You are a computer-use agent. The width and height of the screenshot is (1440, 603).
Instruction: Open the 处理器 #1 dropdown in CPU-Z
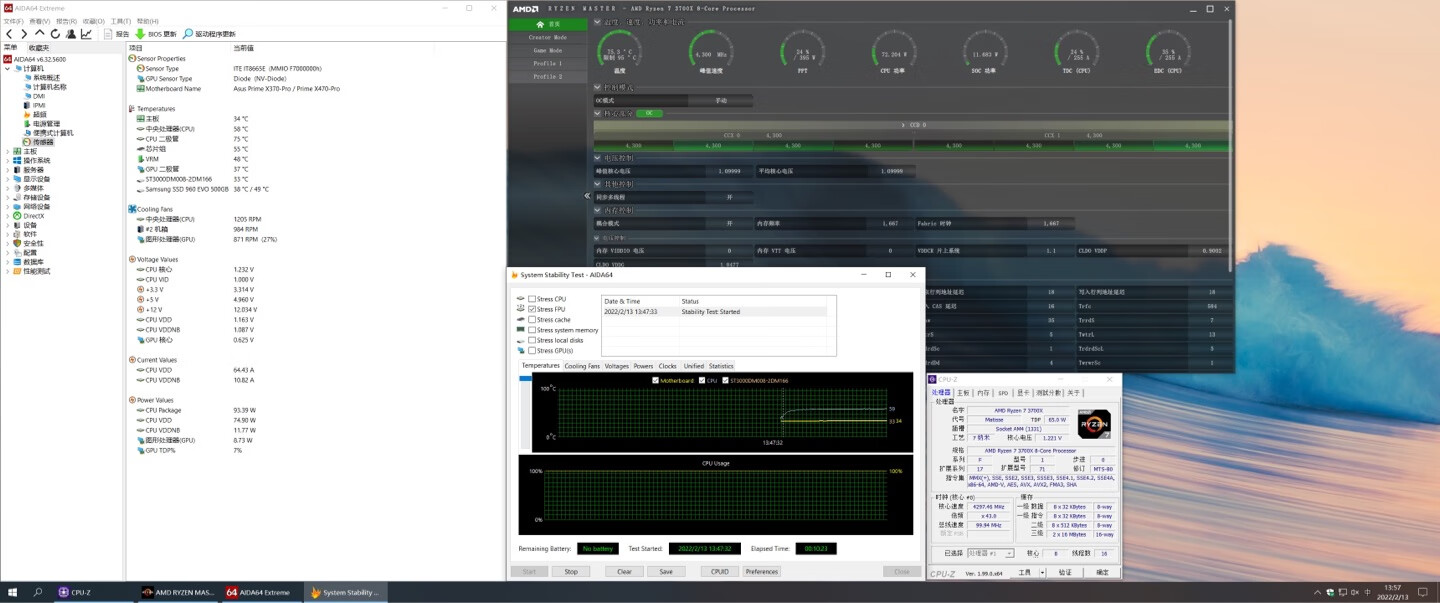pos(990,553)
